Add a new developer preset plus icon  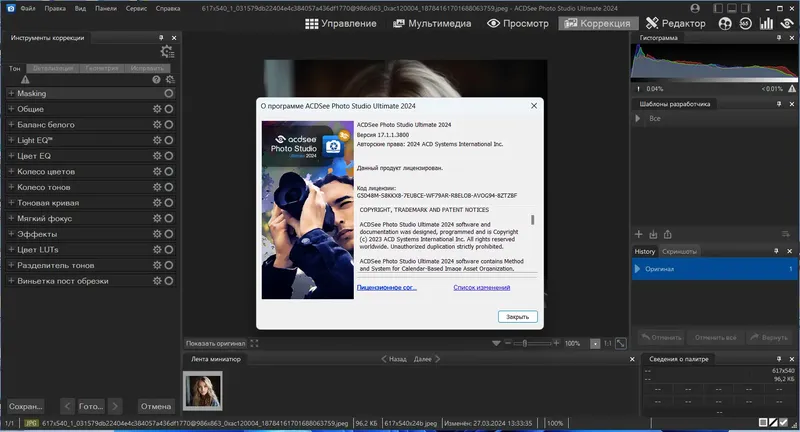(638, 234)
